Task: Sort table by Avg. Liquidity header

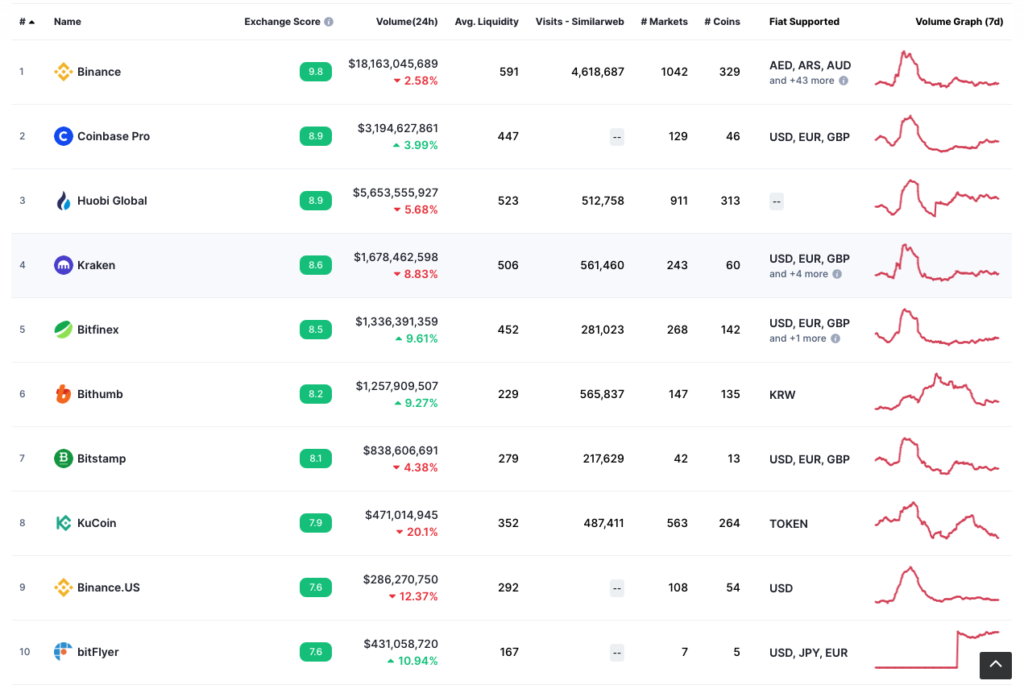Action: (487, 22)
